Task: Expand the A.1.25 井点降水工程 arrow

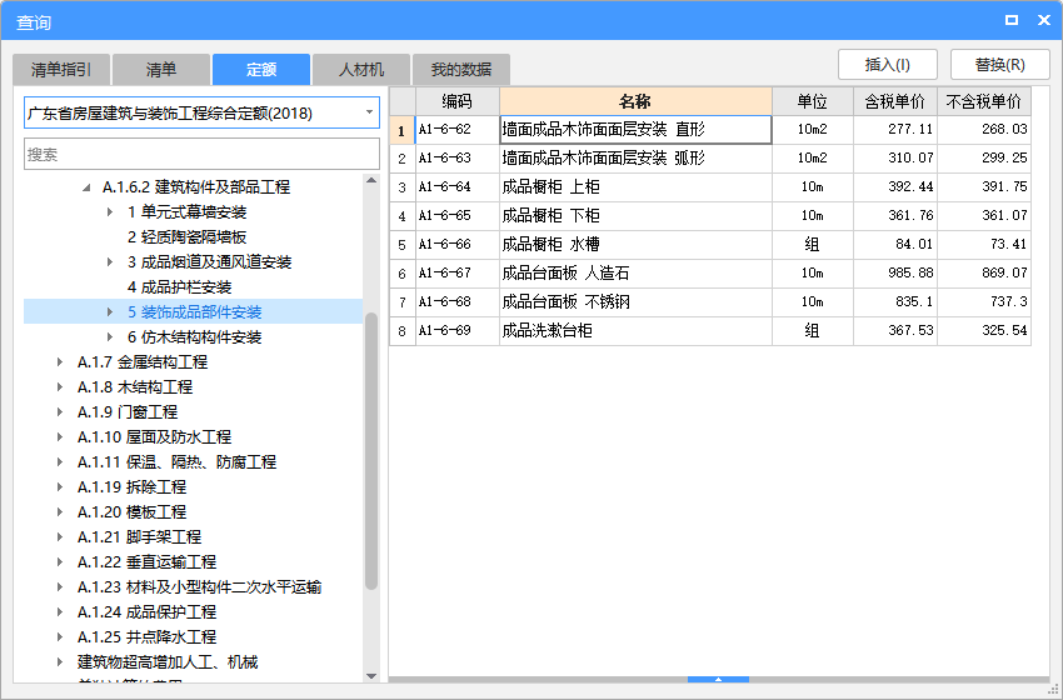Action: 60,637
